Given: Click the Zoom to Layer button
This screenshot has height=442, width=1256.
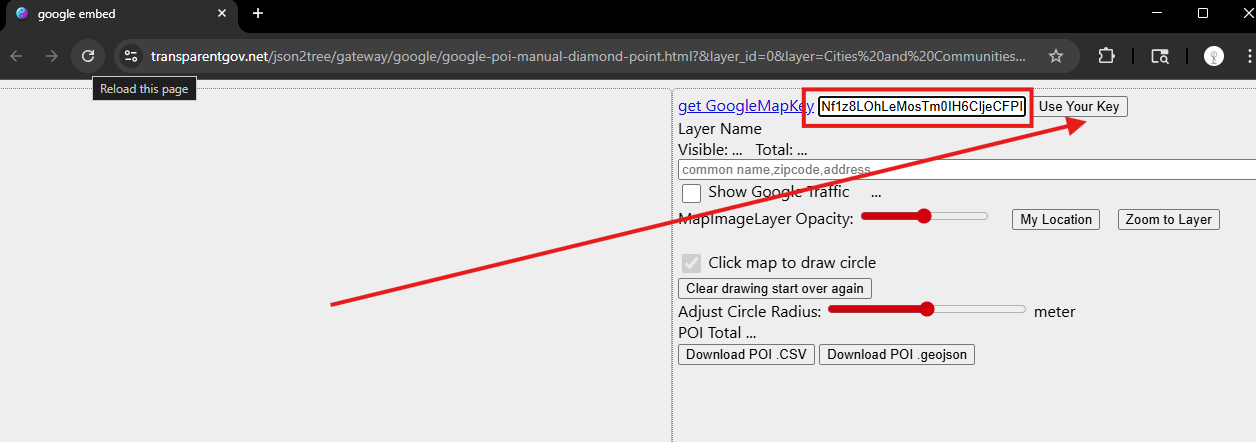Looking at the screenshot, I should coord(1168,219).
